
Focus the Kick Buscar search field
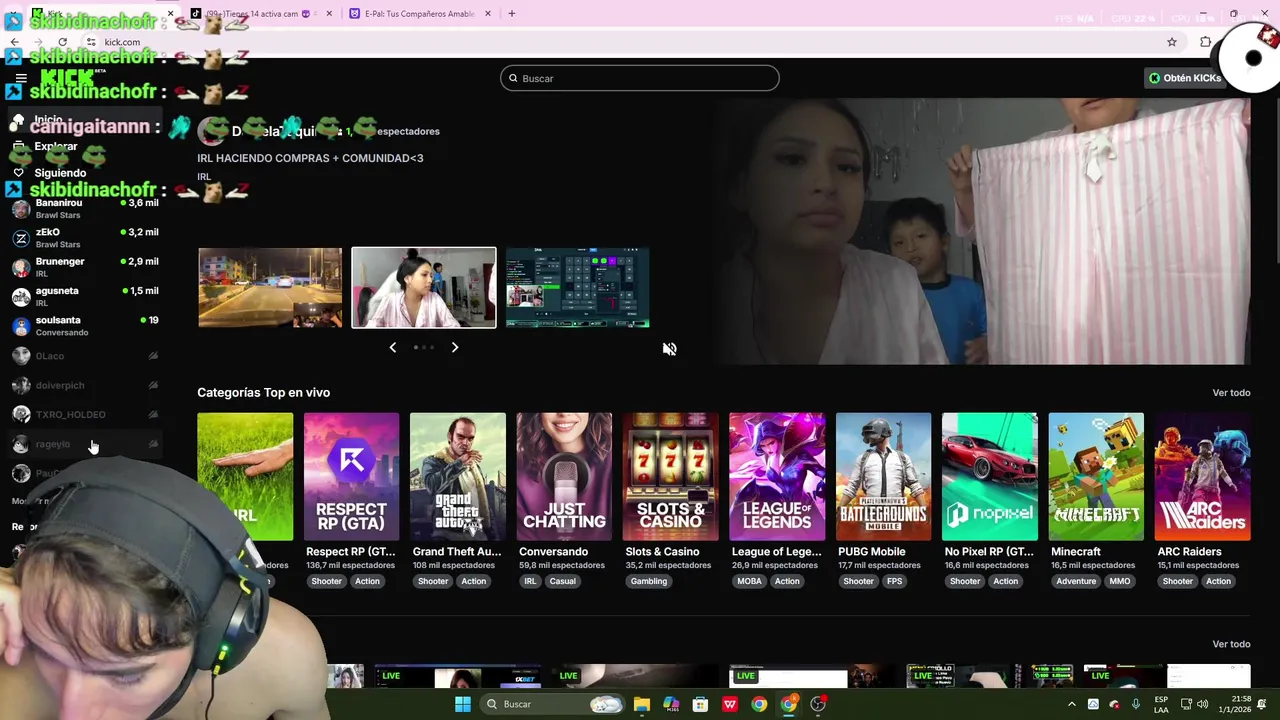[640, 78]
